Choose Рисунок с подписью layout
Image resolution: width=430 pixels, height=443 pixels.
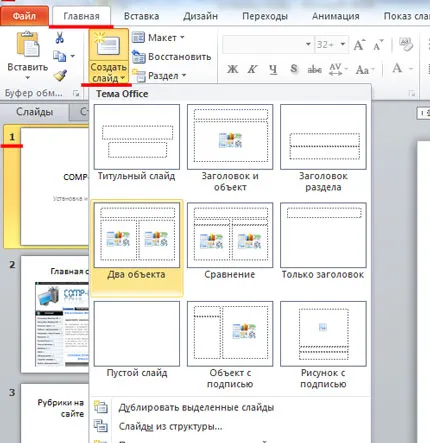[x=323, y=345]
